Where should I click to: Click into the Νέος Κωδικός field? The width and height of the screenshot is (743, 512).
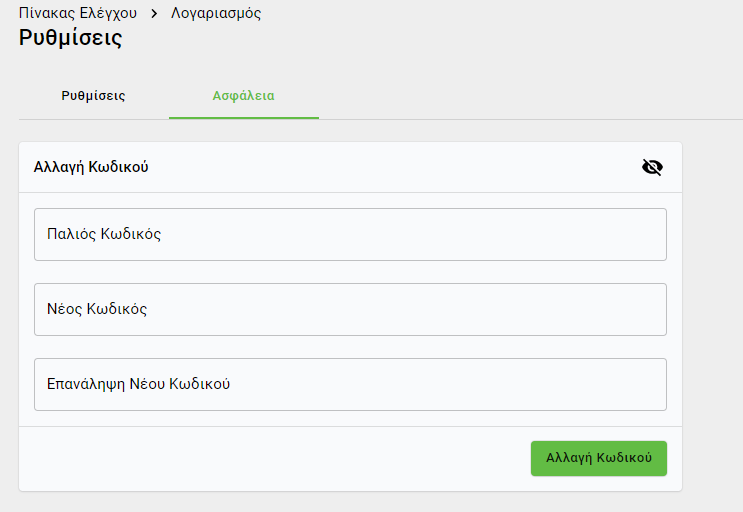pyautogui.click(x=350, y=309)
